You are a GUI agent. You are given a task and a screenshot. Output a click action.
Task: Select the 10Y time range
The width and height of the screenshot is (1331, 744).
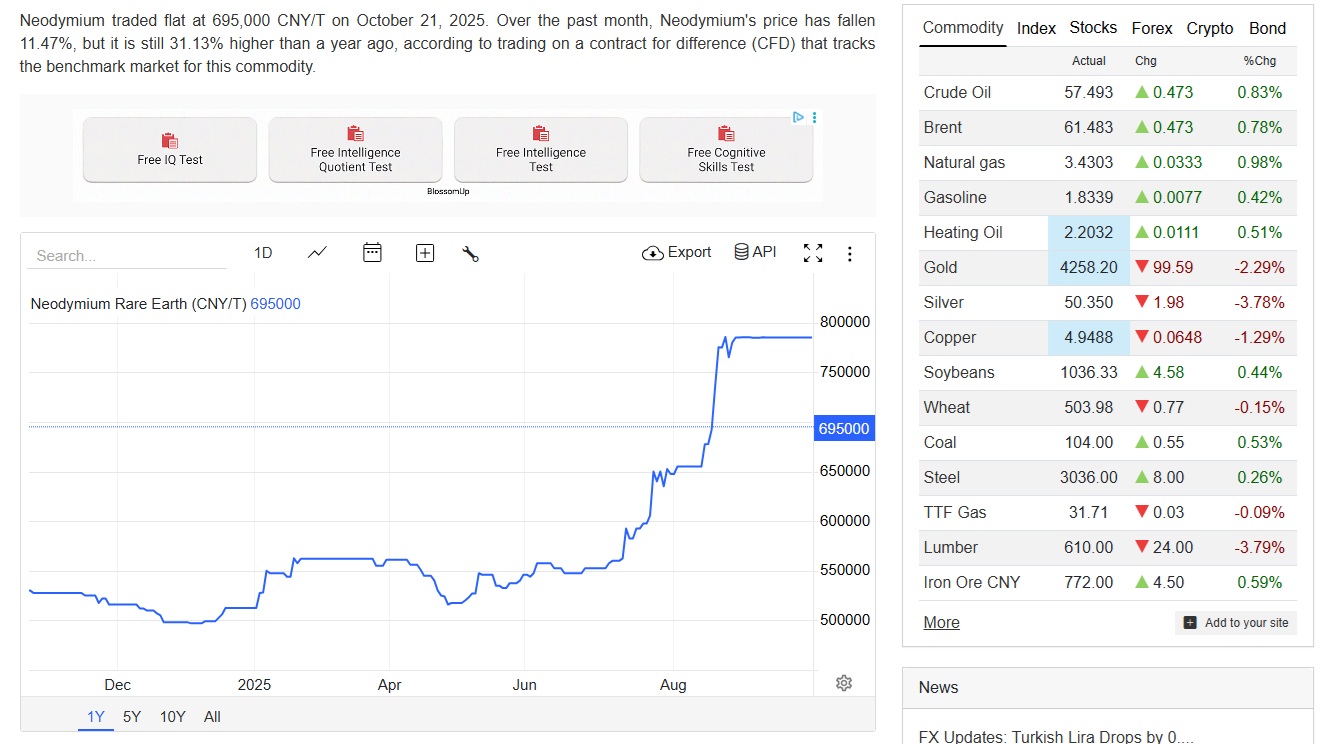pos(173,717)
